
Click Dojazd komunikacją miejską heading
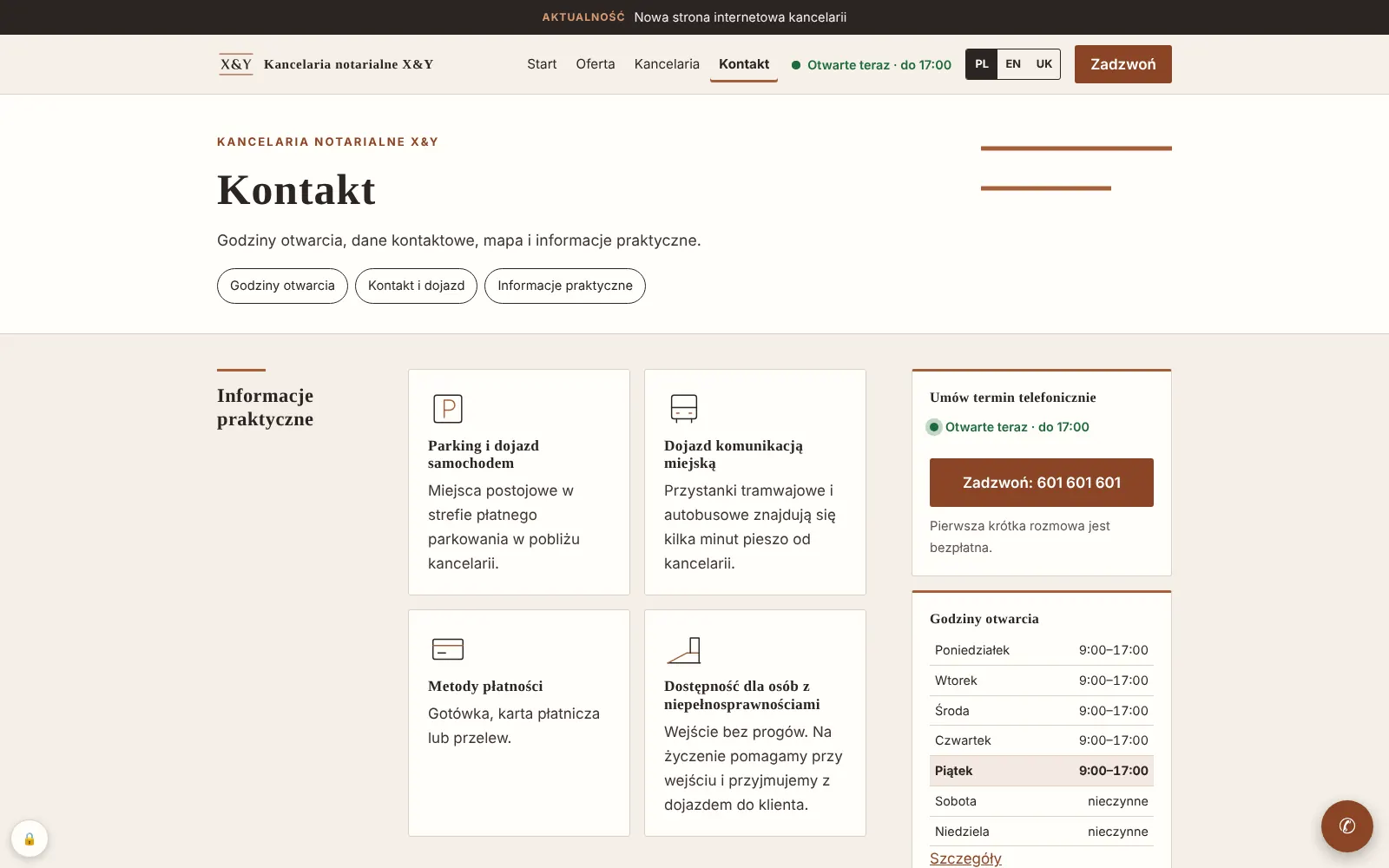click(734, 454)
